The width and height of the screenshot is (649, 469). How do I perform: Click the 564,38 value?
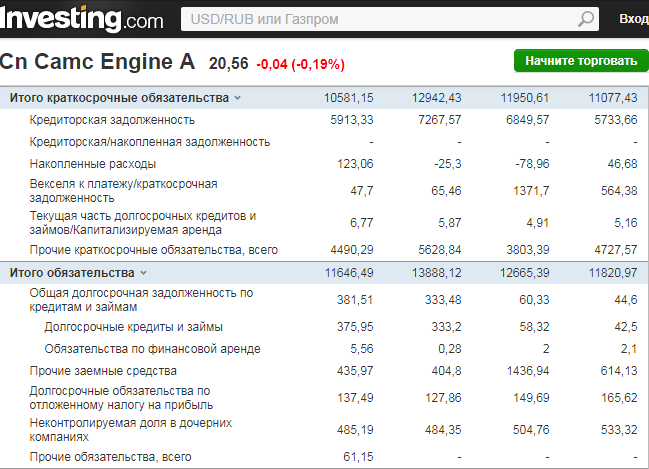point(619,191)
